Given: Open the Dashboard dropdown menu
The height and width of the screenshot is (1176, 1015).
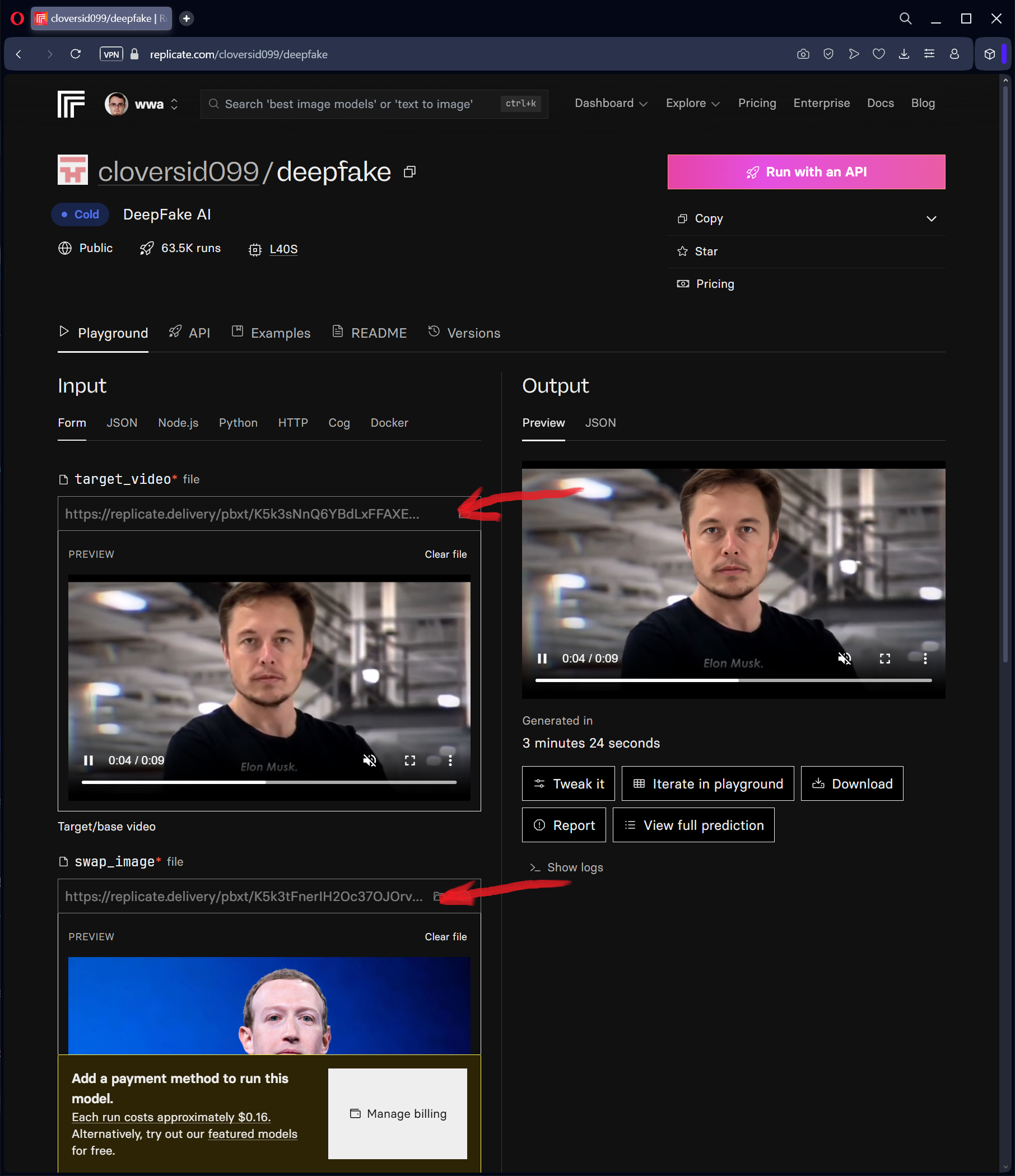Looking at the screenshot, I should point(611,103).
